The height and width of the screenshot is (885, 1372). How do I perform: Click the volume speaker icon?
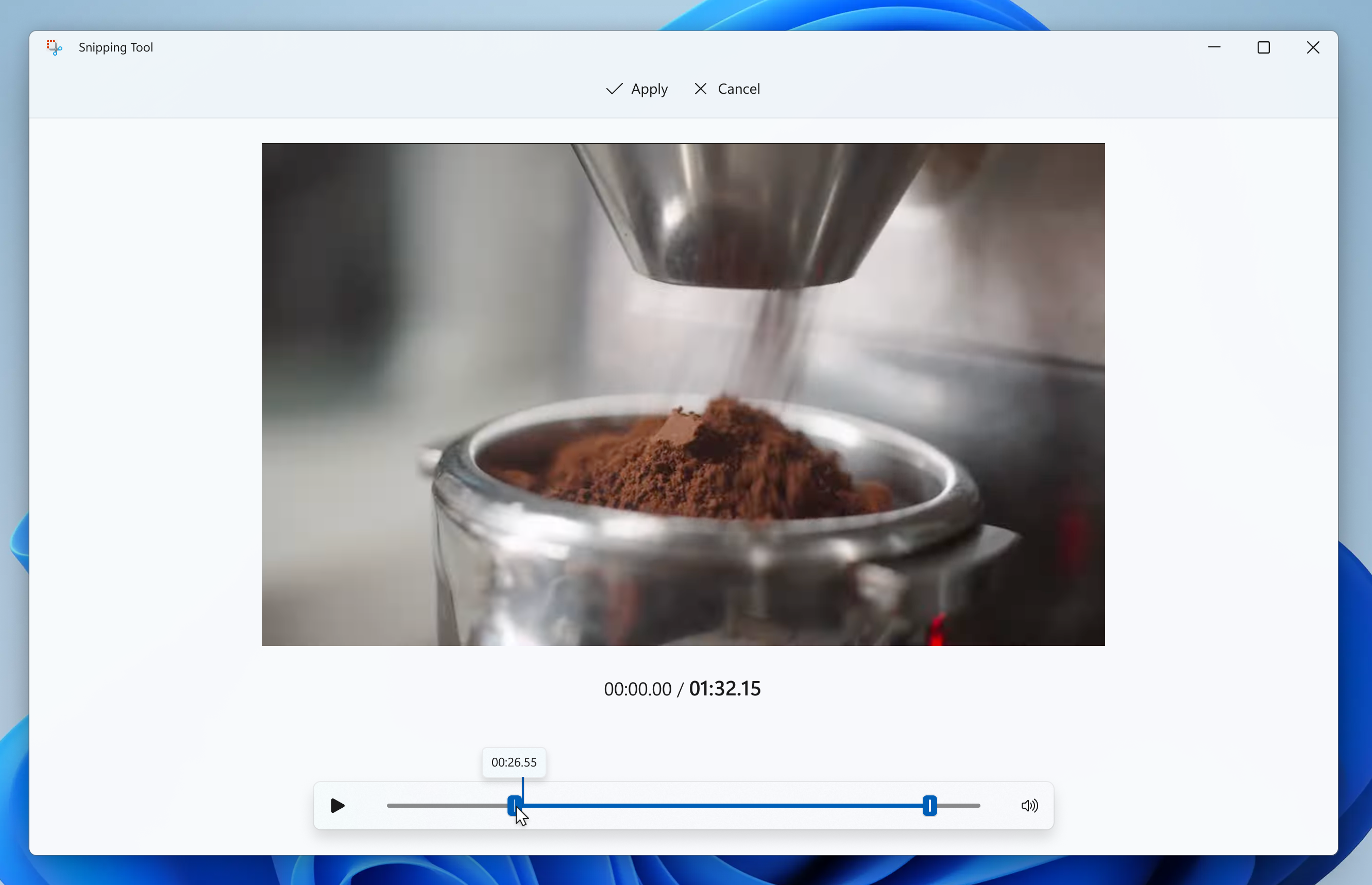click(x=1029, y=805)
